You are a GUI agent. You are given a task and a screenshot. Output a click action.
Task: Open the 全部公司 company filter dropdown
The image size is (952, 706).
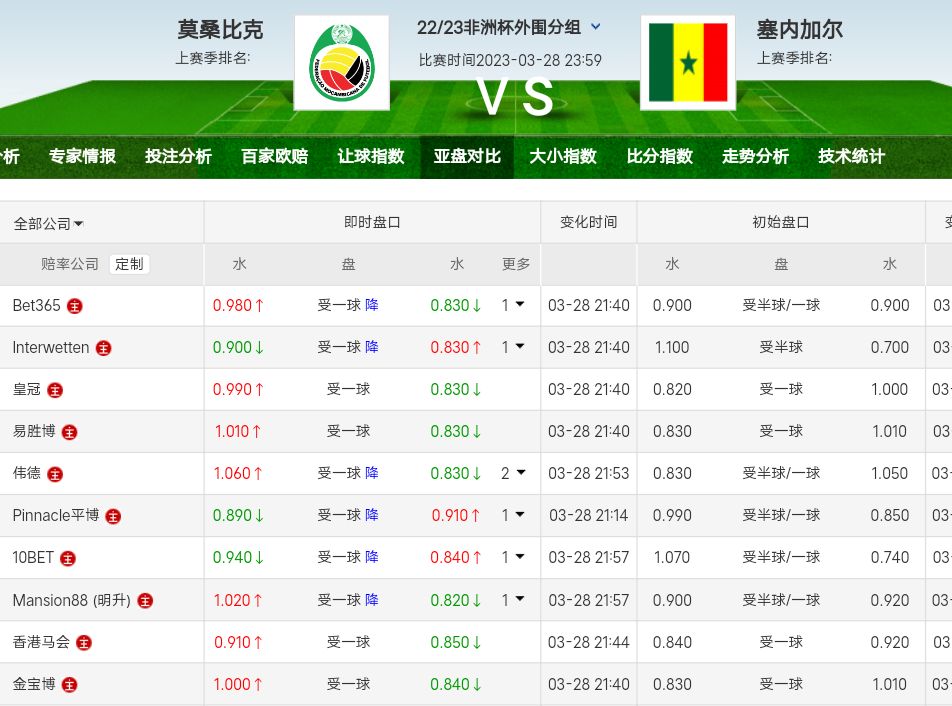(49, 224)
